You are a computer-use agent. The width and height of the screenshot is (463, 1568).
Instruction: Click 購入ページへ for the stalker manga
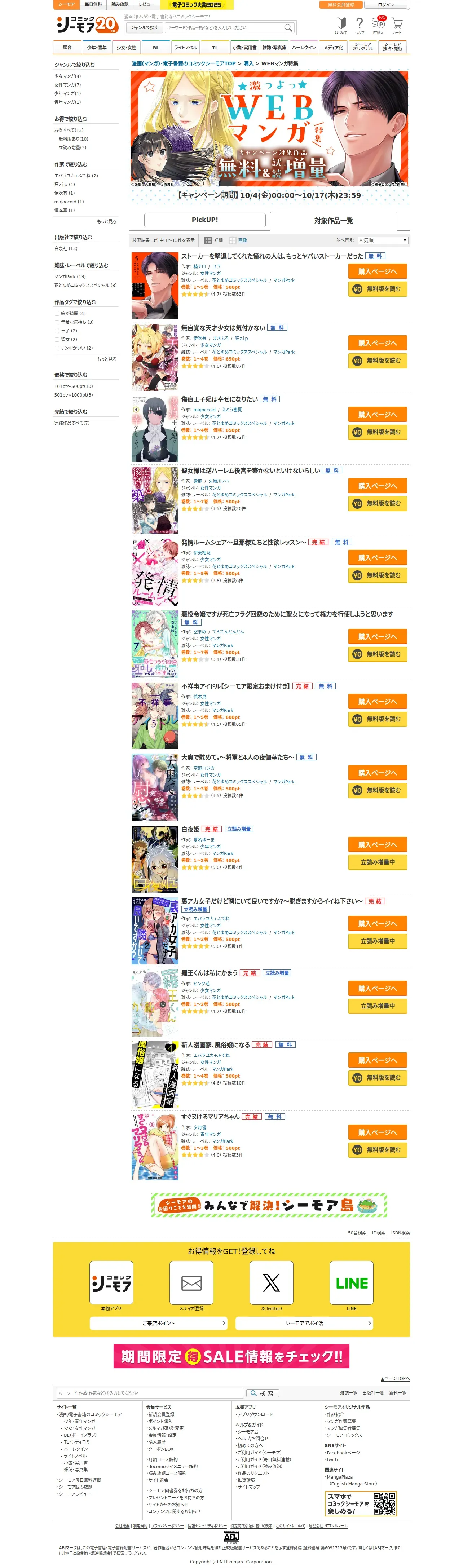pos(377,271)
